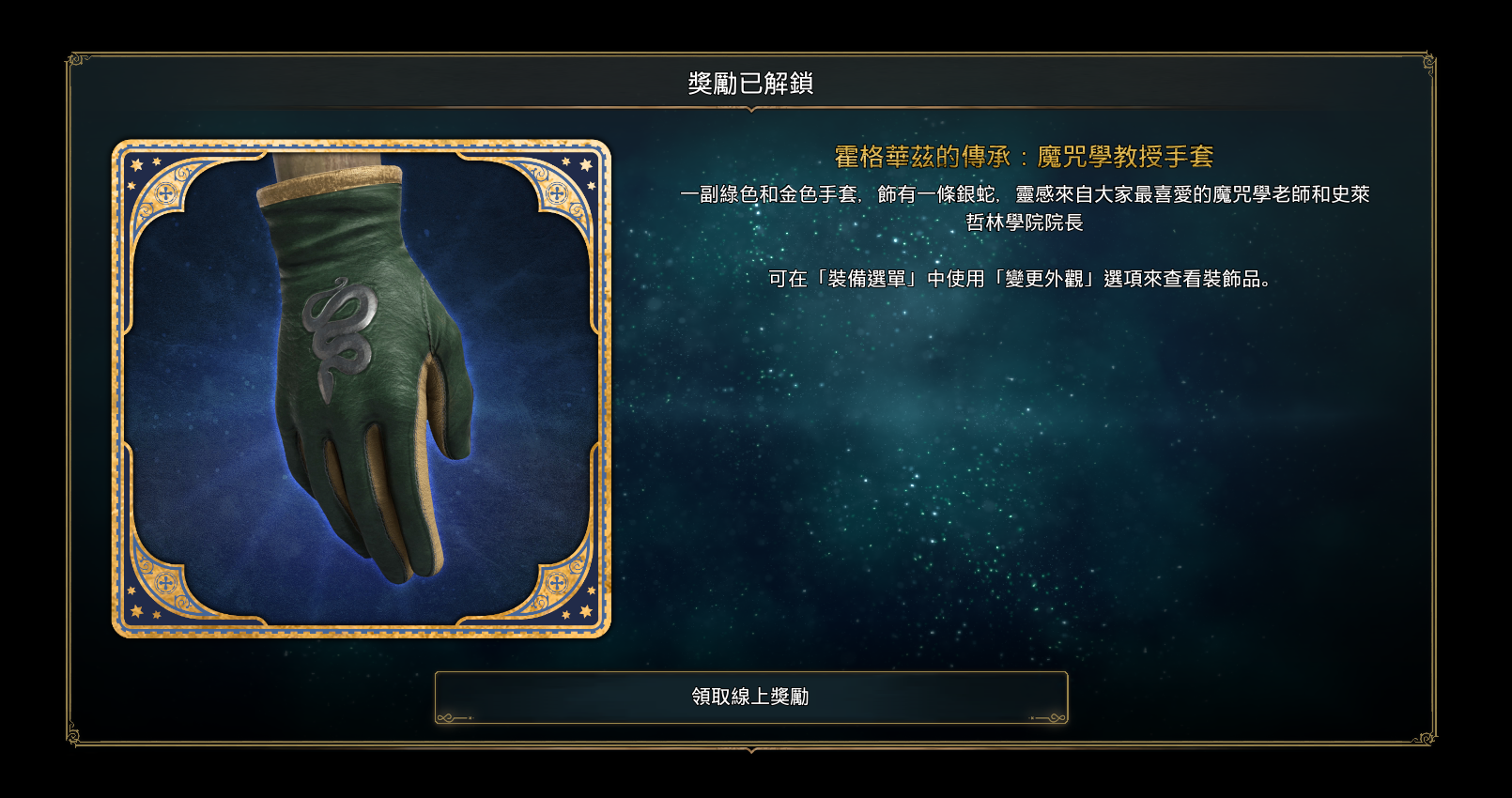1512x798 pixels.
Task: Click the notch pointer on the dialog's bottom border
Action: coord(751,750)
